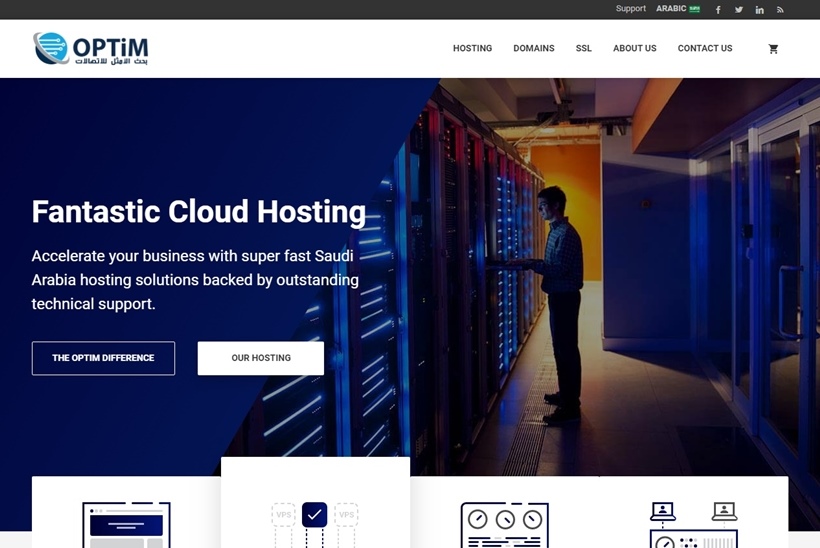
Task: Open the Twitter social icon
Action: (738, 9)
